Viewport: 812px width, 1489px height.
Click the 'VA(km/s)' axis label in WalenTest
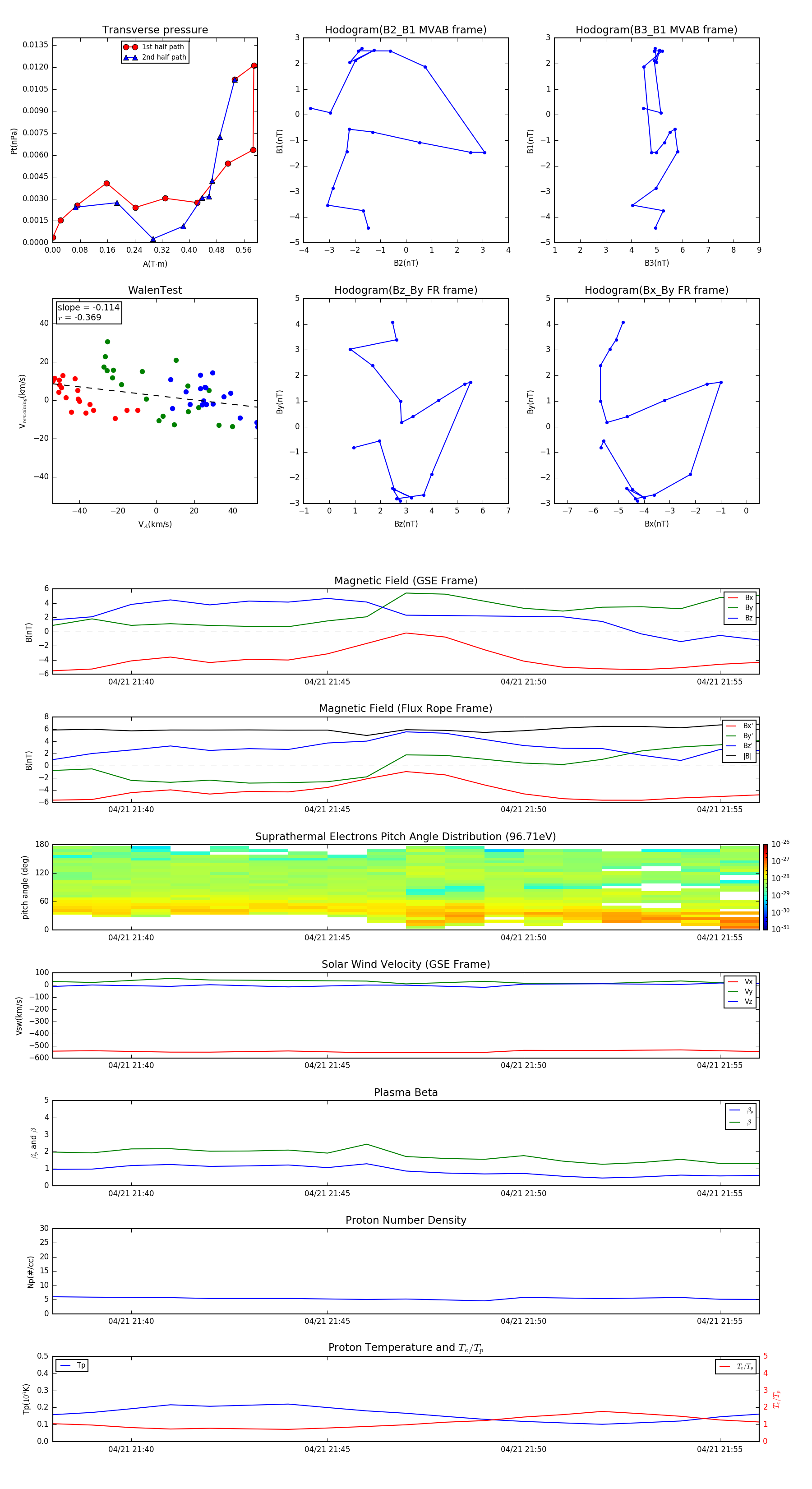[155, 524]
